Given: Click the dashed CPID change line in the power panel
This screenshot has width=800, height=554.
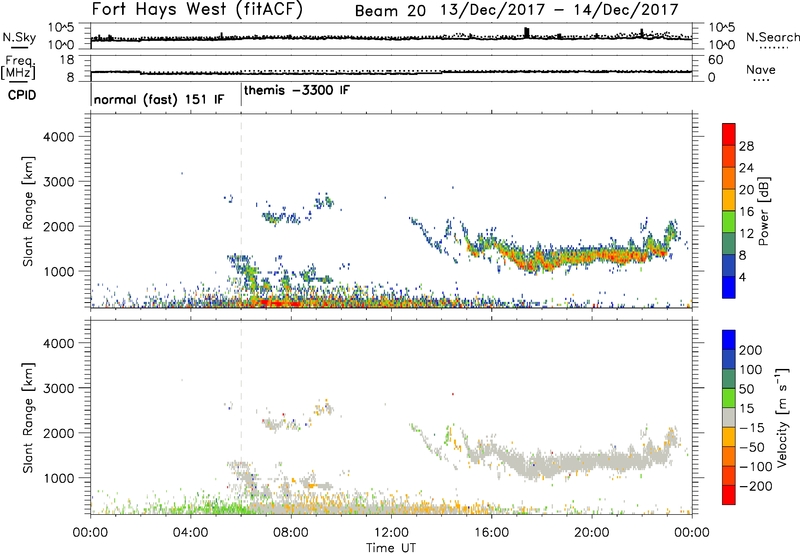Looking at the screenshot, I should [x=241, y=211].
